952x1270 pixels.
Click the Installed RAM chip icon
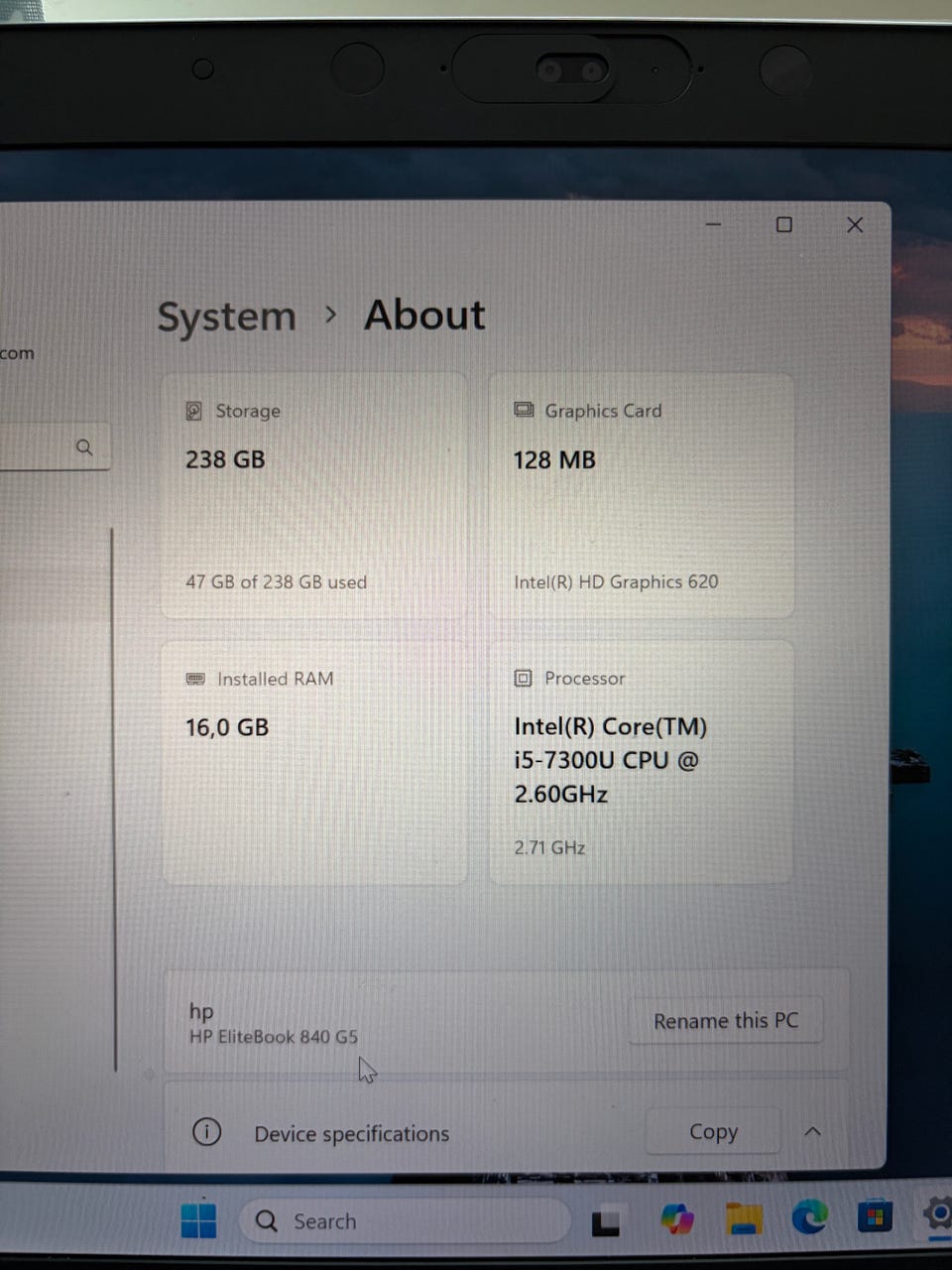coord(195,679)
